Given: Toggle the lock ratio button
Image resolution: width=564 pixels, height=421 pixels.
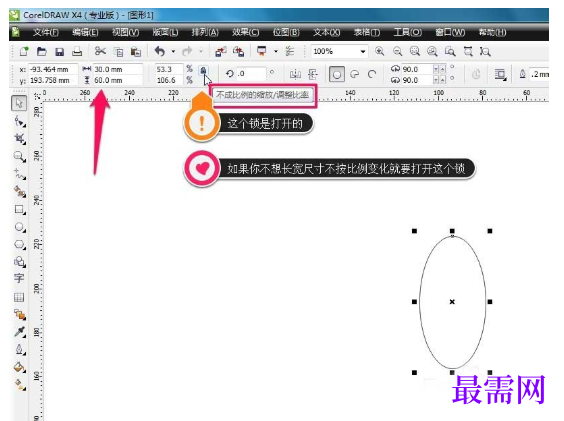Looking at the screenshot, I should tap(203, 70).
